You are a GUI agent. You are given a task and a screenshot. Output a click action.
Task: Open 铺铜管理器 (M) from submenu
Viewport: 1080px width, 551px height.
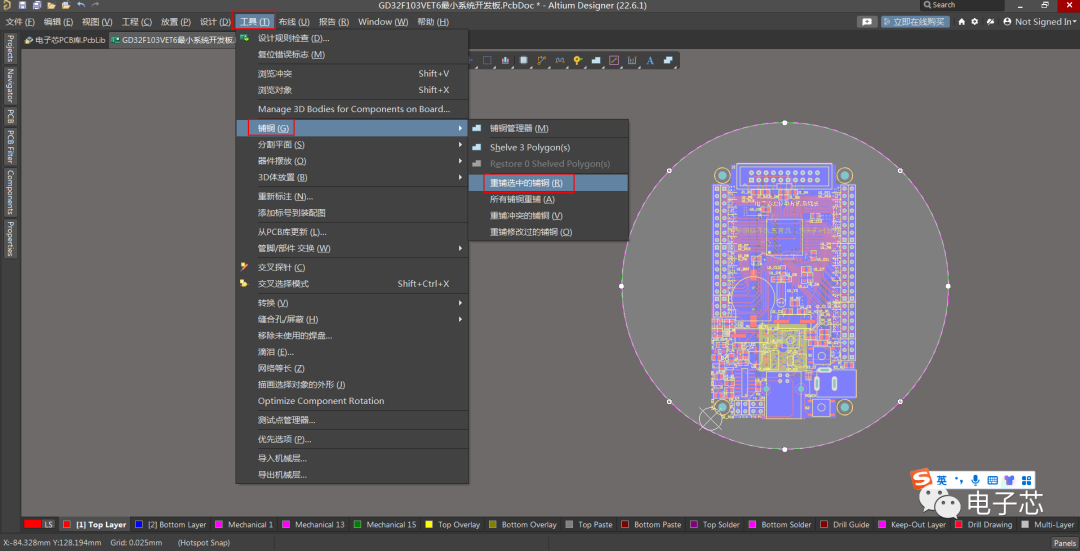[x=548, y=128]
